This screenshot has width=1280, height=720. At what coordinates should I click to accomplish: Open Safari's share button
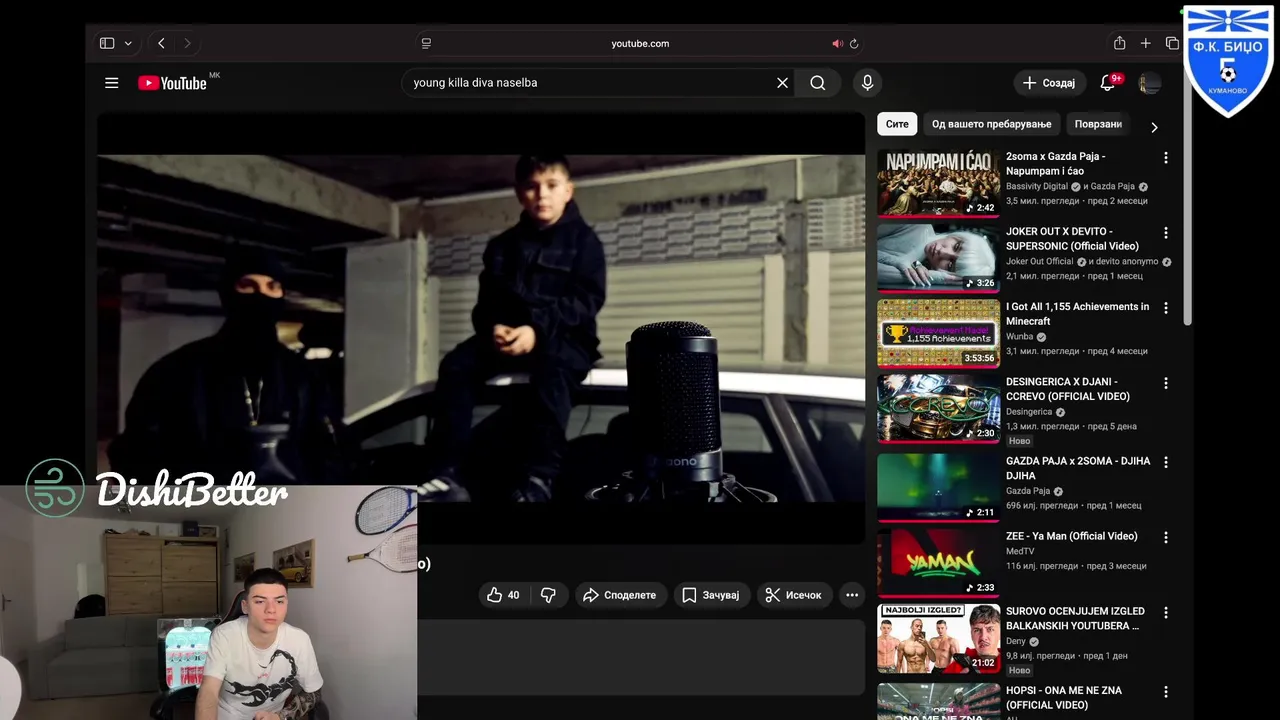tap(1120, 43)
